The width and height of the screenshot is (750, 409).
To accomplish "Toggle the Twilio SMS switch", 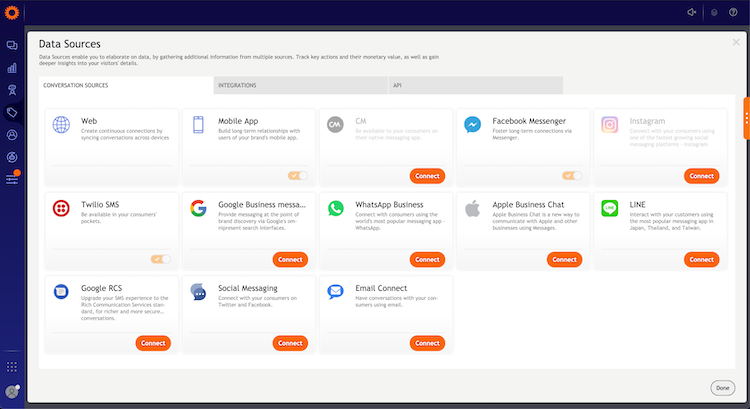I will point(161,259).
